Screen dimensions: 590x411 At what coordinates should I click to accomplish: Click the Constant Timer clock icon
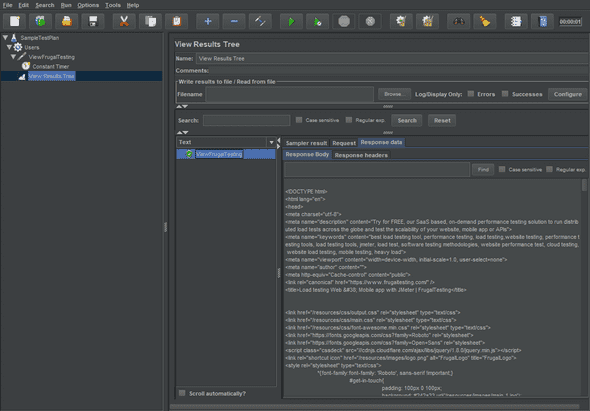pos(26,66)
